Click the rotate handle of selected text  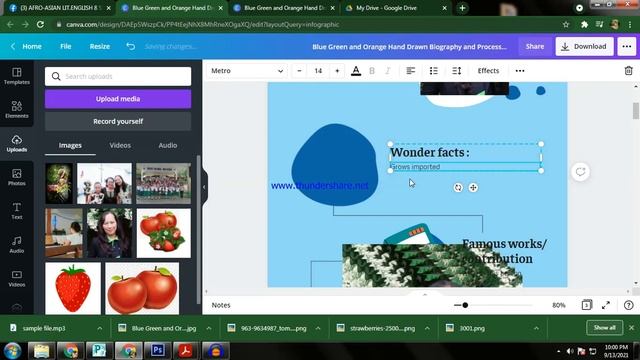pos(458,187)
